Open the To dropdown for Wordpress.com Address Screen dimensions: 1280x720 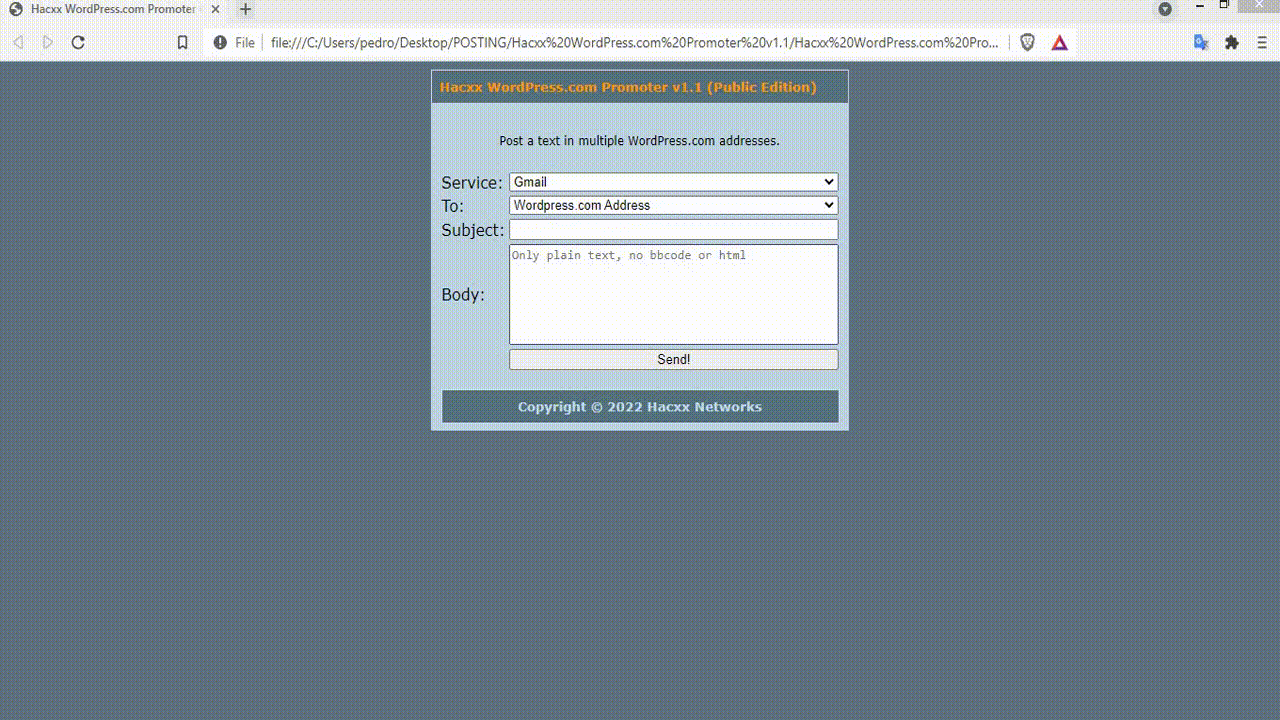click(x=673, y=205)
